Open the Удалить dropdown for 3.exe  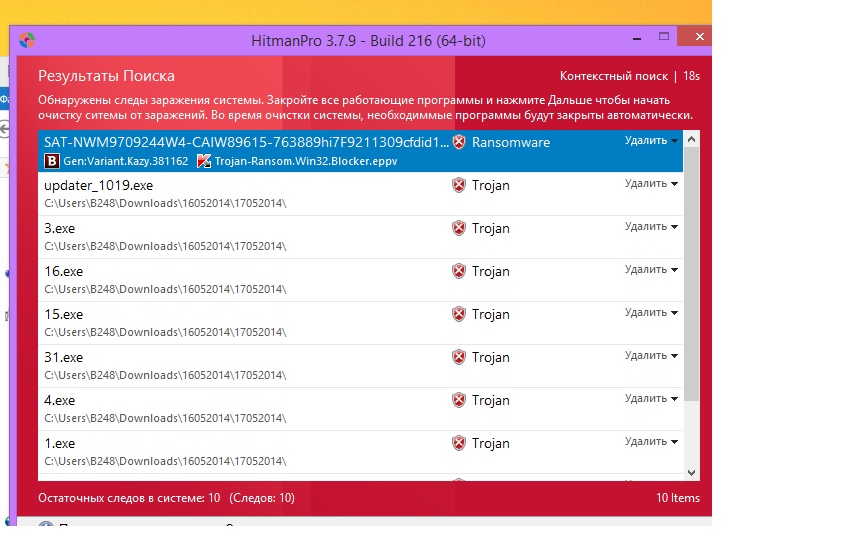(x=651, y=226)
